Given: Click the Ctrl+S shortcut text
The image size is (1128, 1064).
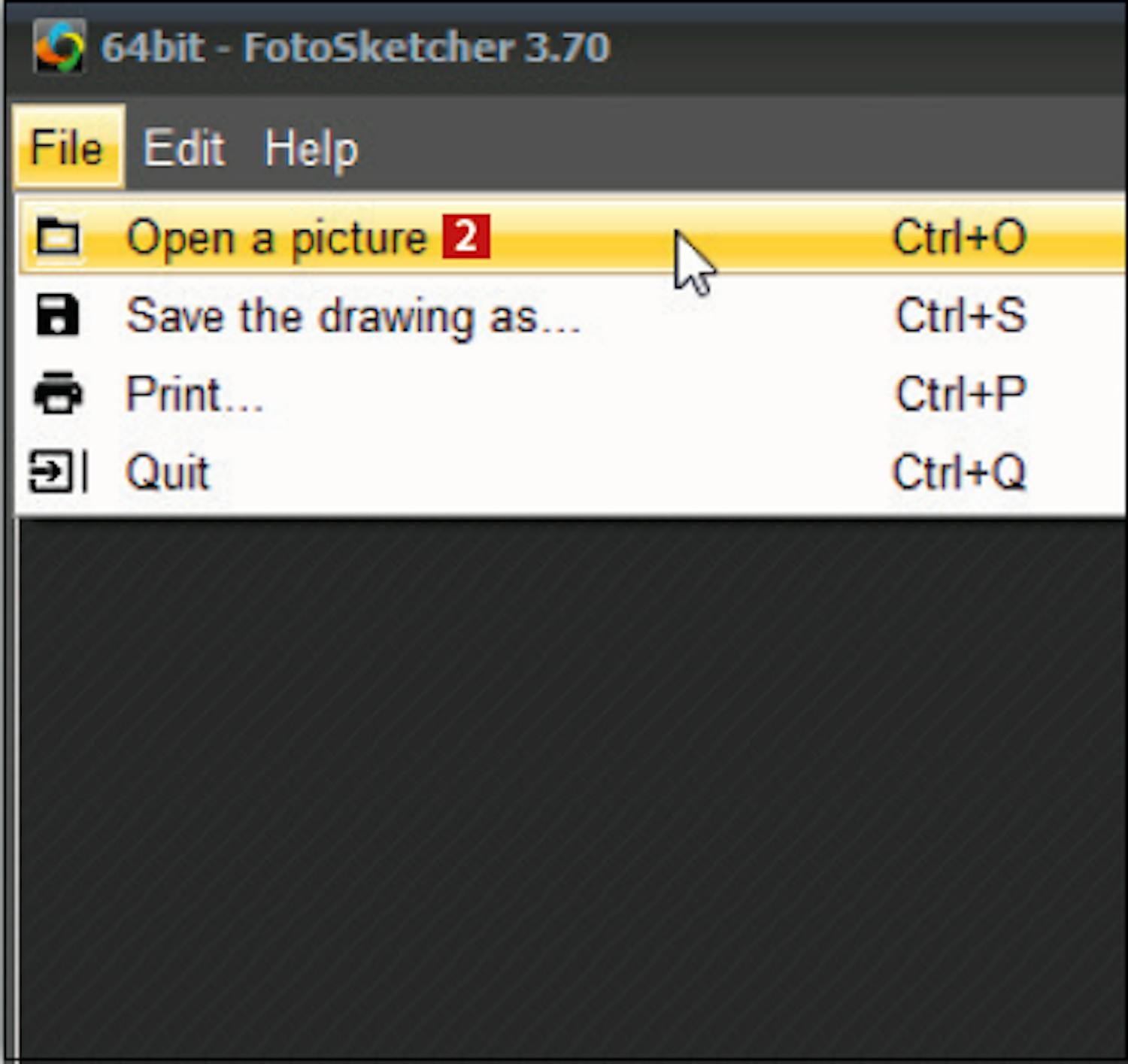Looking at the screenshot, I should point(960,315).
